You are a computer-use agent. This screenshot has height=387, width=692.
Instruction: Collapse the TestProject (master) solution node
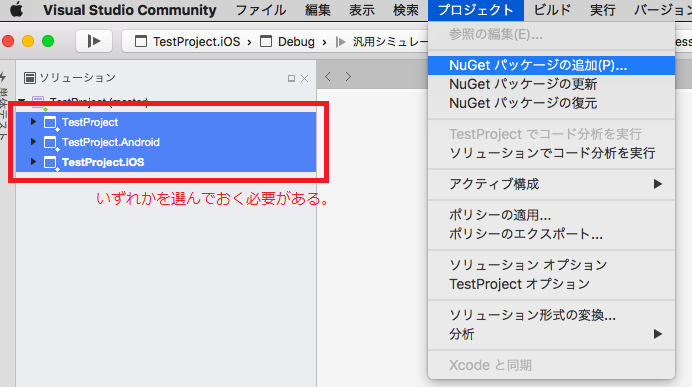click(21, 101)
